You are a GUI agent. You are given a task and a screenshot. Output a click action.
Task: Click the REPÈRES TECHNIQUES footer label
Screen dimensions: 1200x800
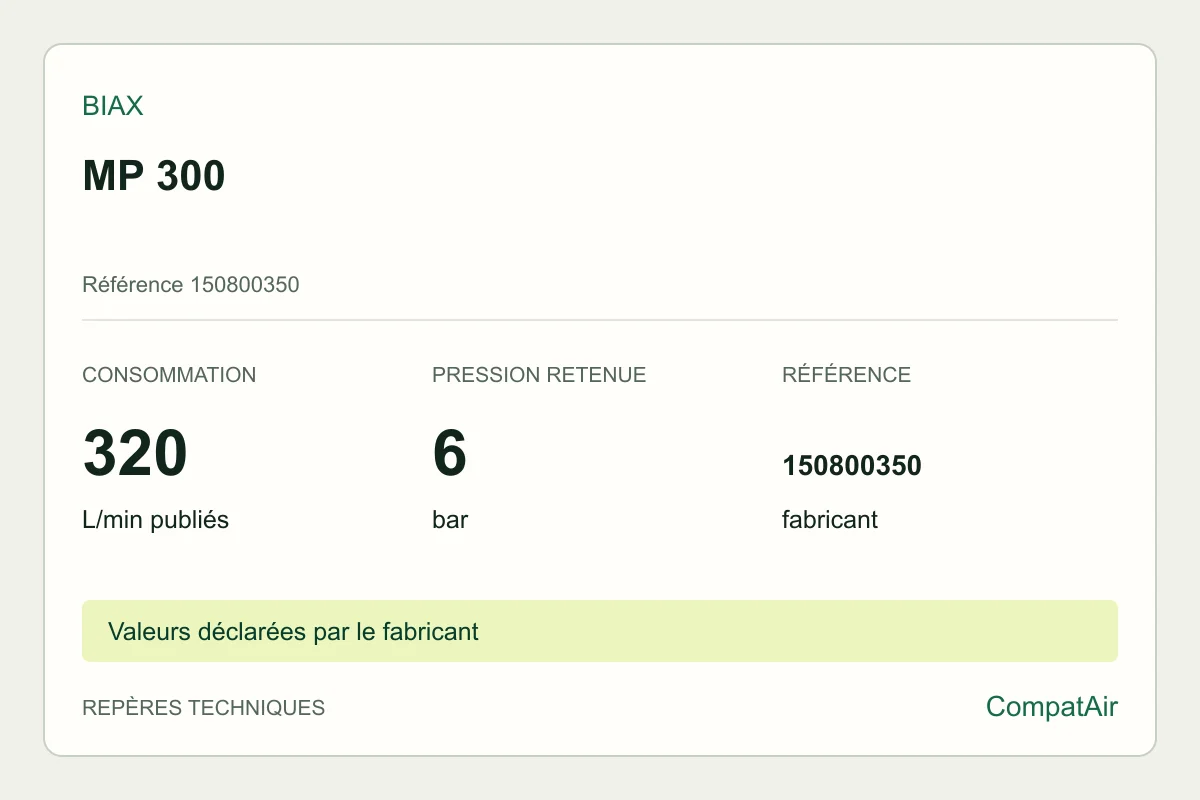tap(204, 708)
